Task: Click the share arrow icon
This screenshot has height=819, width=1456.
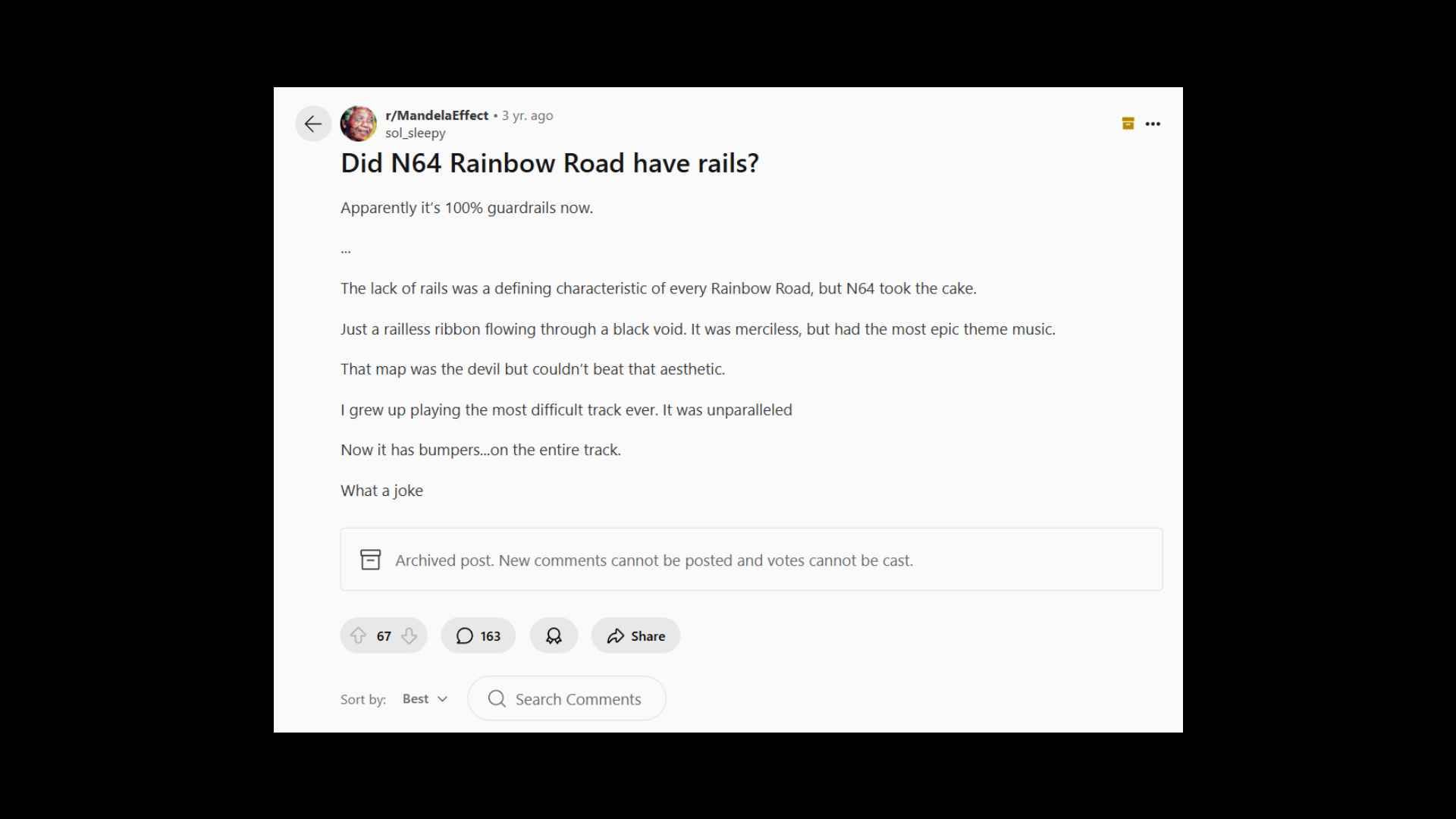Action: (616, 636)
